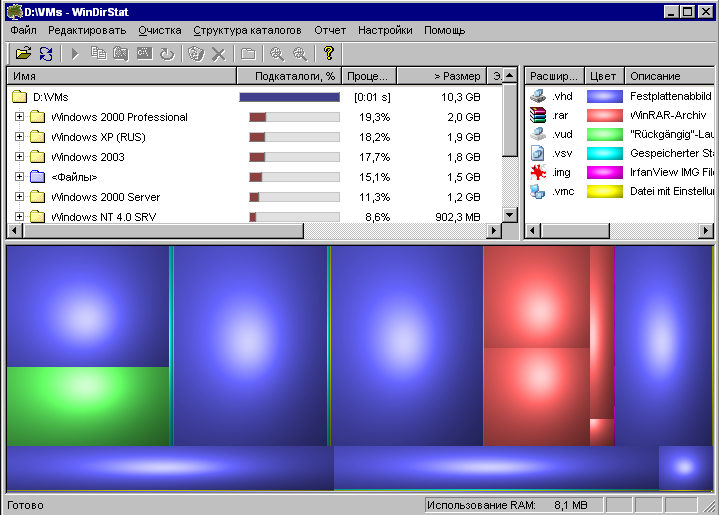The height and width of the screenshot is (515, 719).
Task: Open help via yellow question mark icon
Action: pyautogui.click(x=328, y=53)
